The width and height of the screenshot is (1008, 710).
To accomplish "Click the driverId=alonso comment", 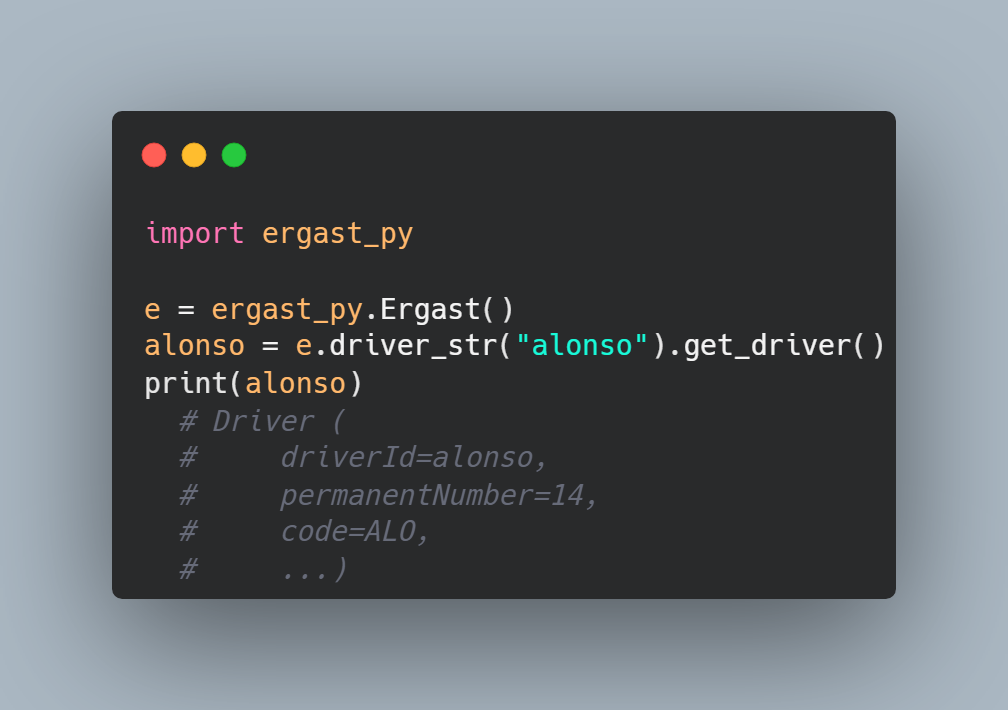I will click(x=413, y=458).
